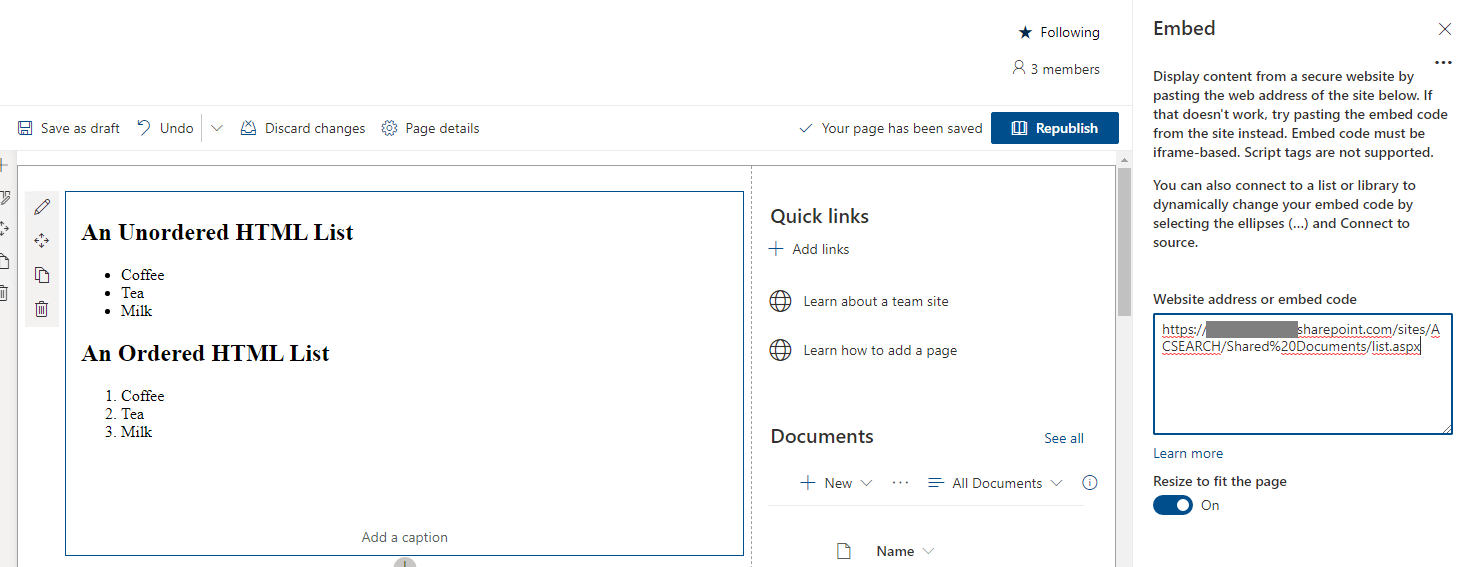Click the edit pencil icon for web part
The height and width of the screenshot is (567, 1473).
click(x=41, y=207)
